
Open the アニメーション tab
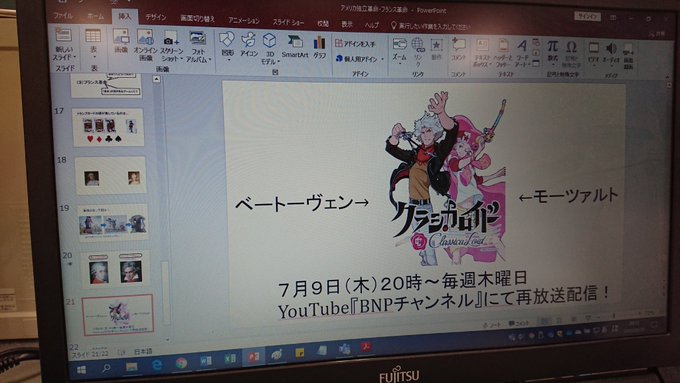click(x=244, y=20)
